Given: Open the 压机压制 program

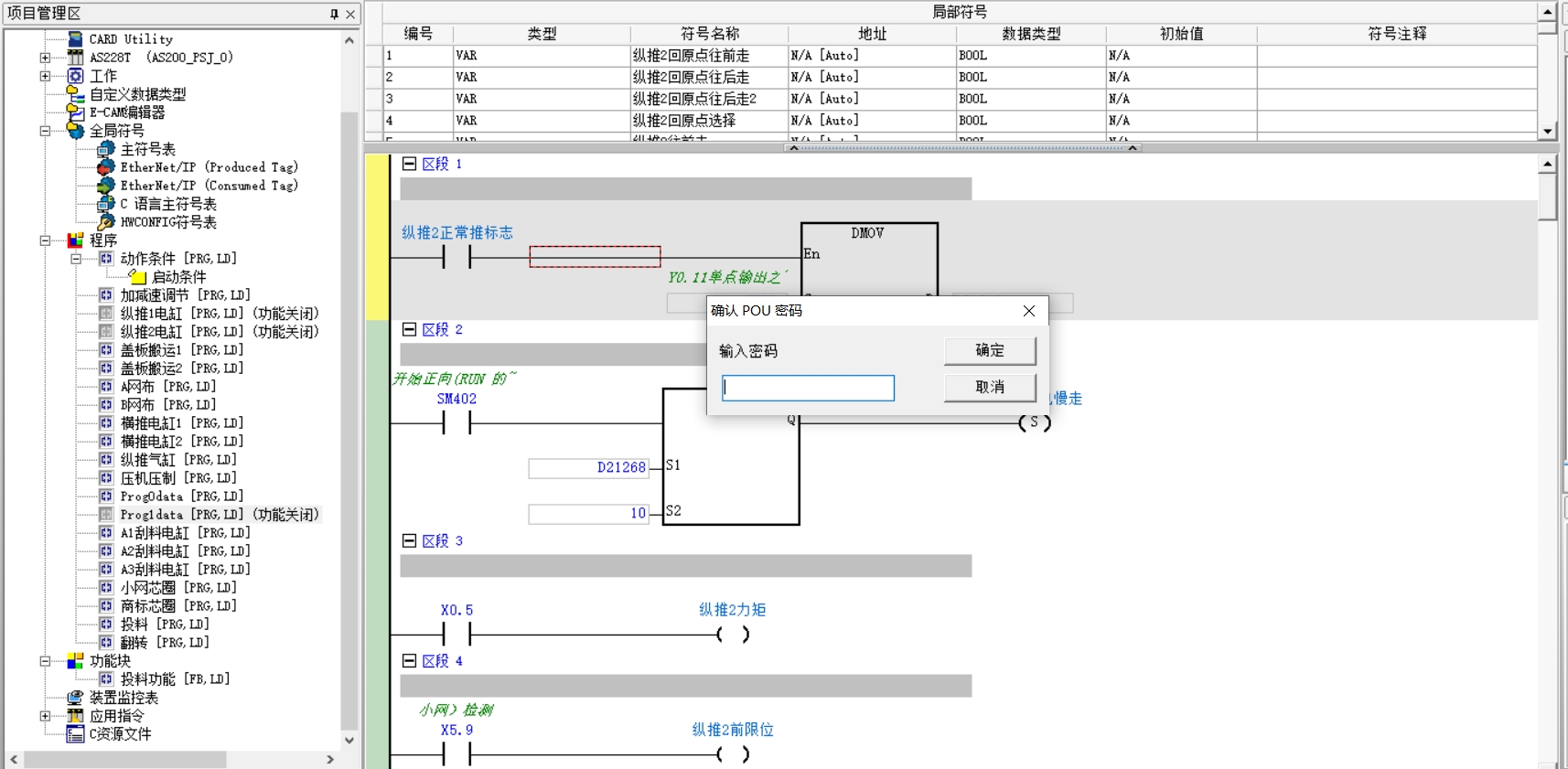Looking at the screenshot, I should tap(177, 478).
